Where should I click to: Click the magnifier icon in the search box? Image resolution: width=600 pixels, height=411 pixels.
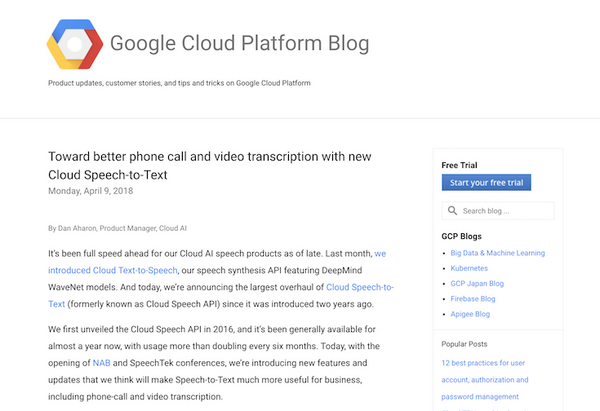453,211
